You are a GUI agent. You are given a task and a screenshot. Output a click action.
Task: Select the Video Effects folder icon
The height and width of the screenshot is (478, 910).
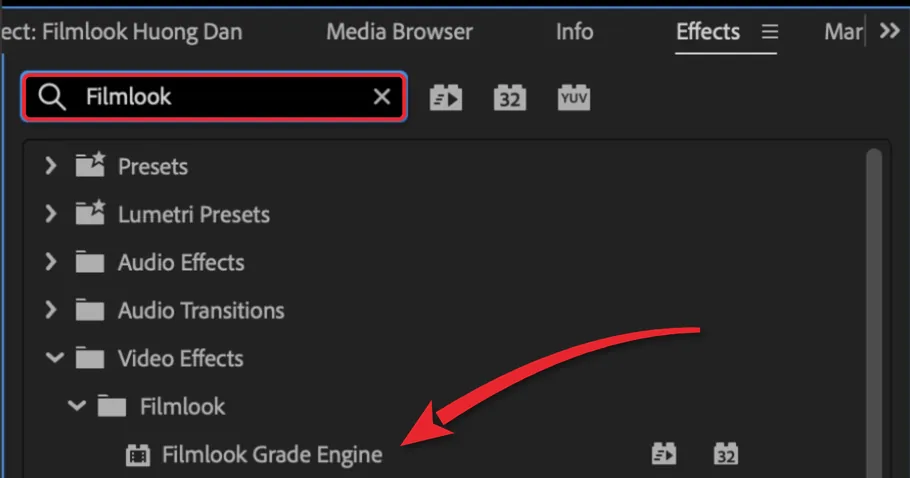(90, 357)
